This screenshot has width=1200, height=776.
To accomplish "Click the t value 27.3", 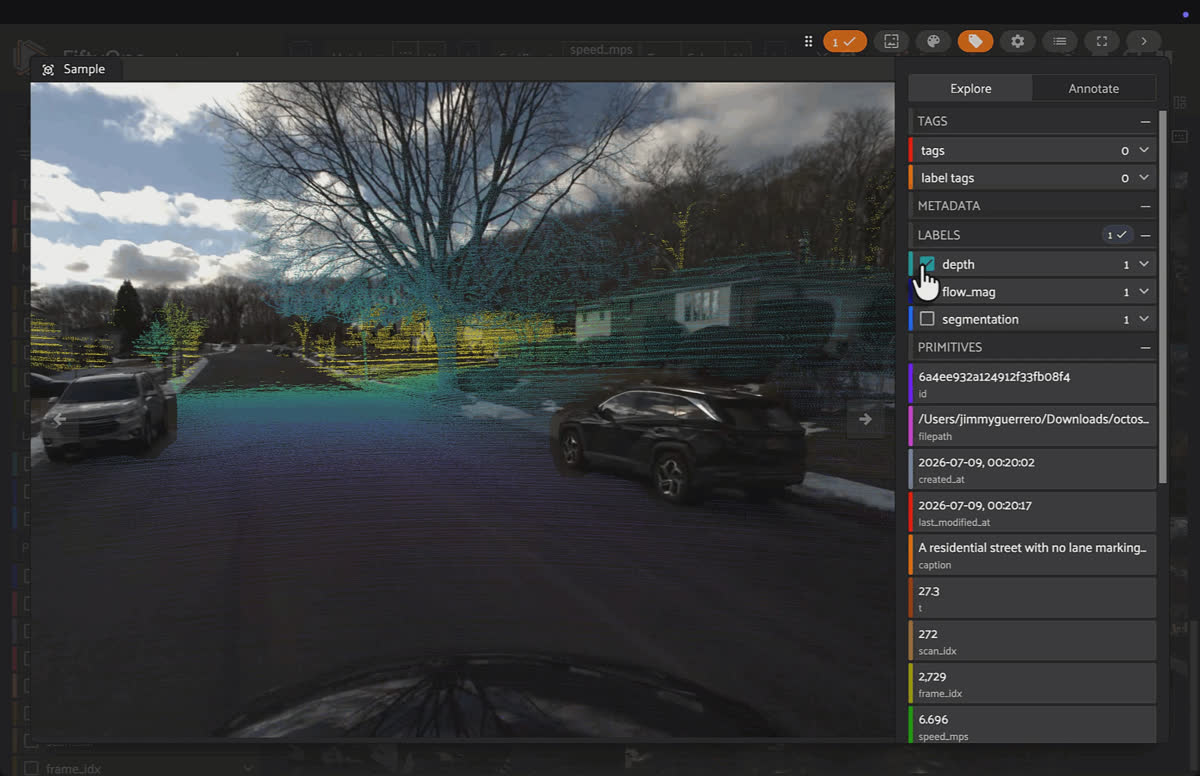I will point(929,591).
